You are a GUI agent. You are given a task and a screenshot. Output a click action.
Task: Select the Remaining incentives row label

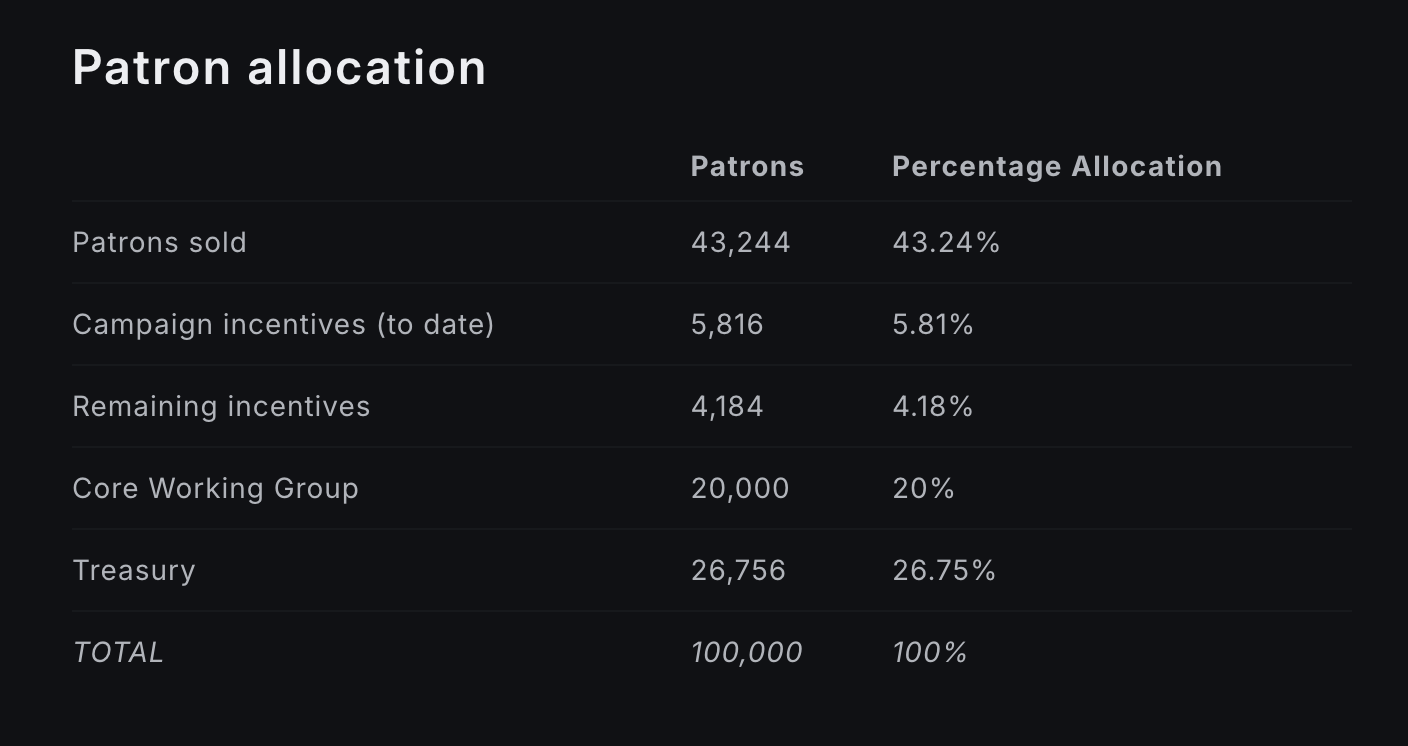pos(221,406)
